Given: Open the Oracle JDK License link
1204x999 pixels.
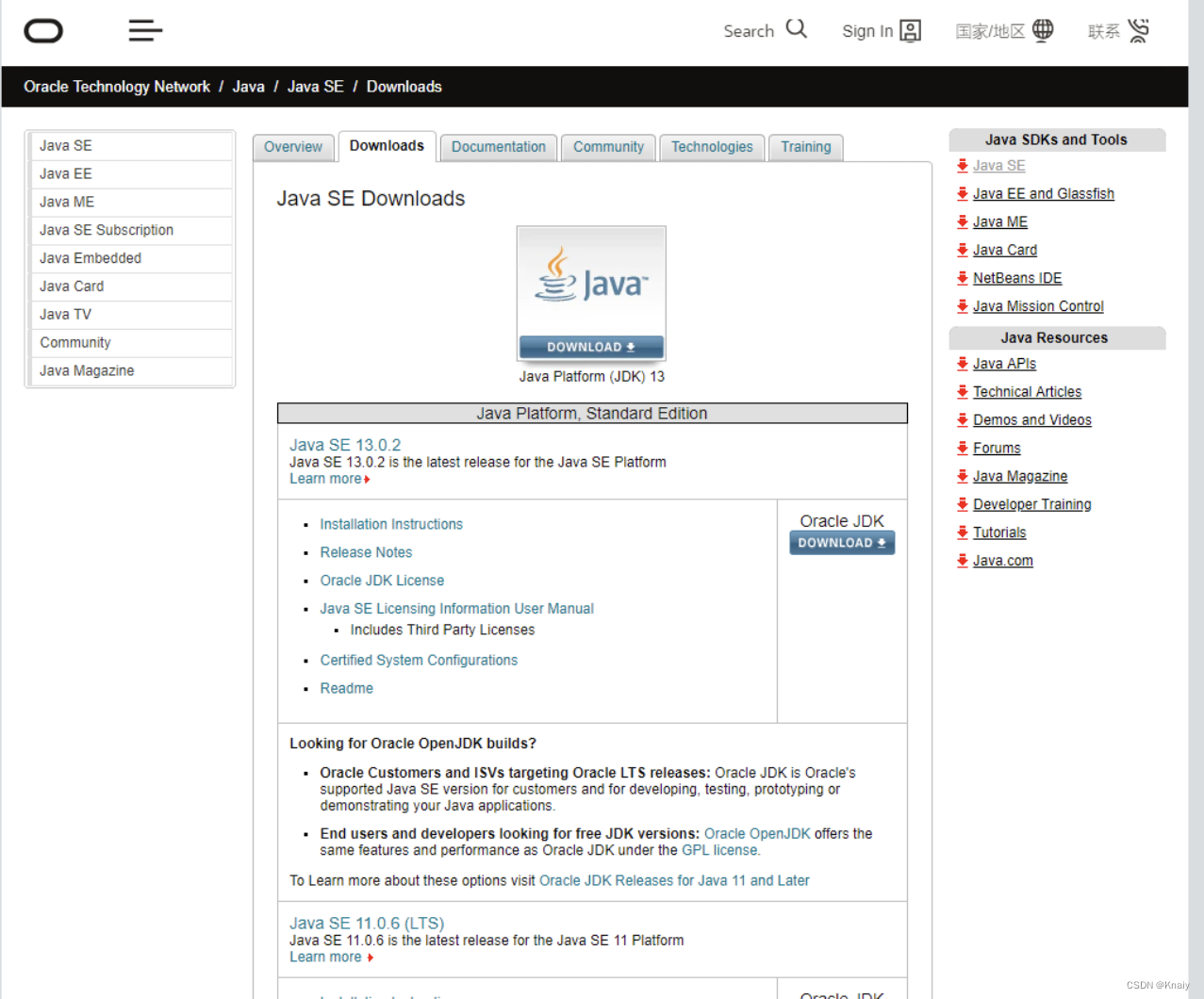Looking at the screenshot, I should [x=382, y=581].
